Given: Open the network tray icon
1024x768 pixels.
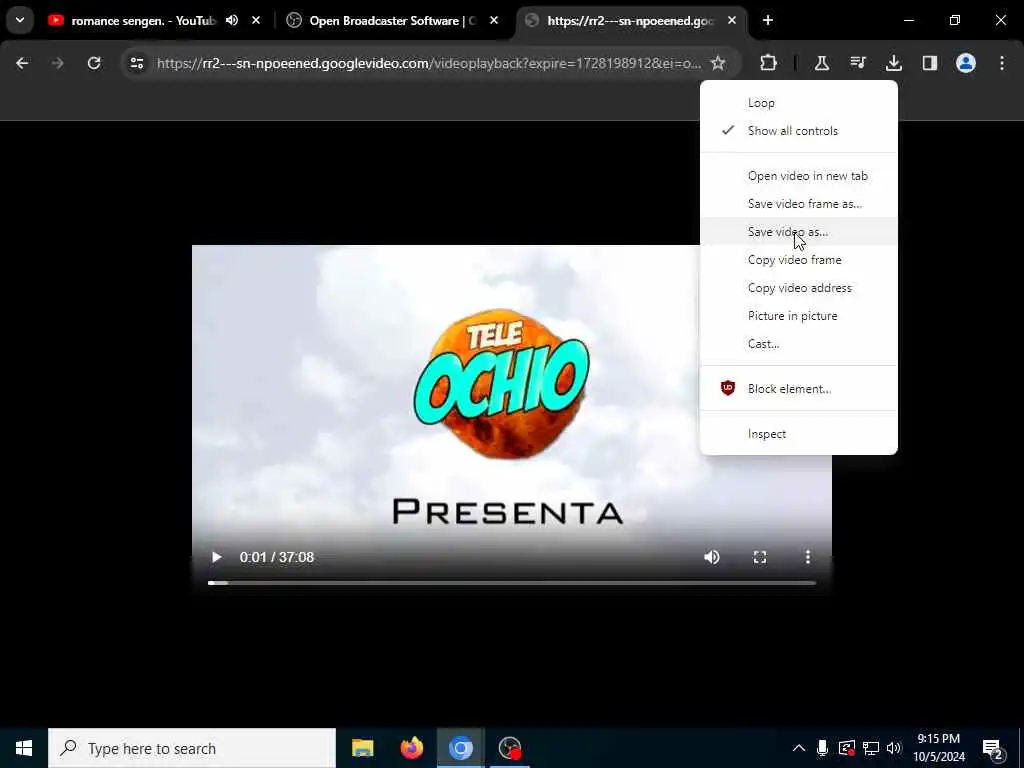Looking at the screenshot, I should click(871, 748).
